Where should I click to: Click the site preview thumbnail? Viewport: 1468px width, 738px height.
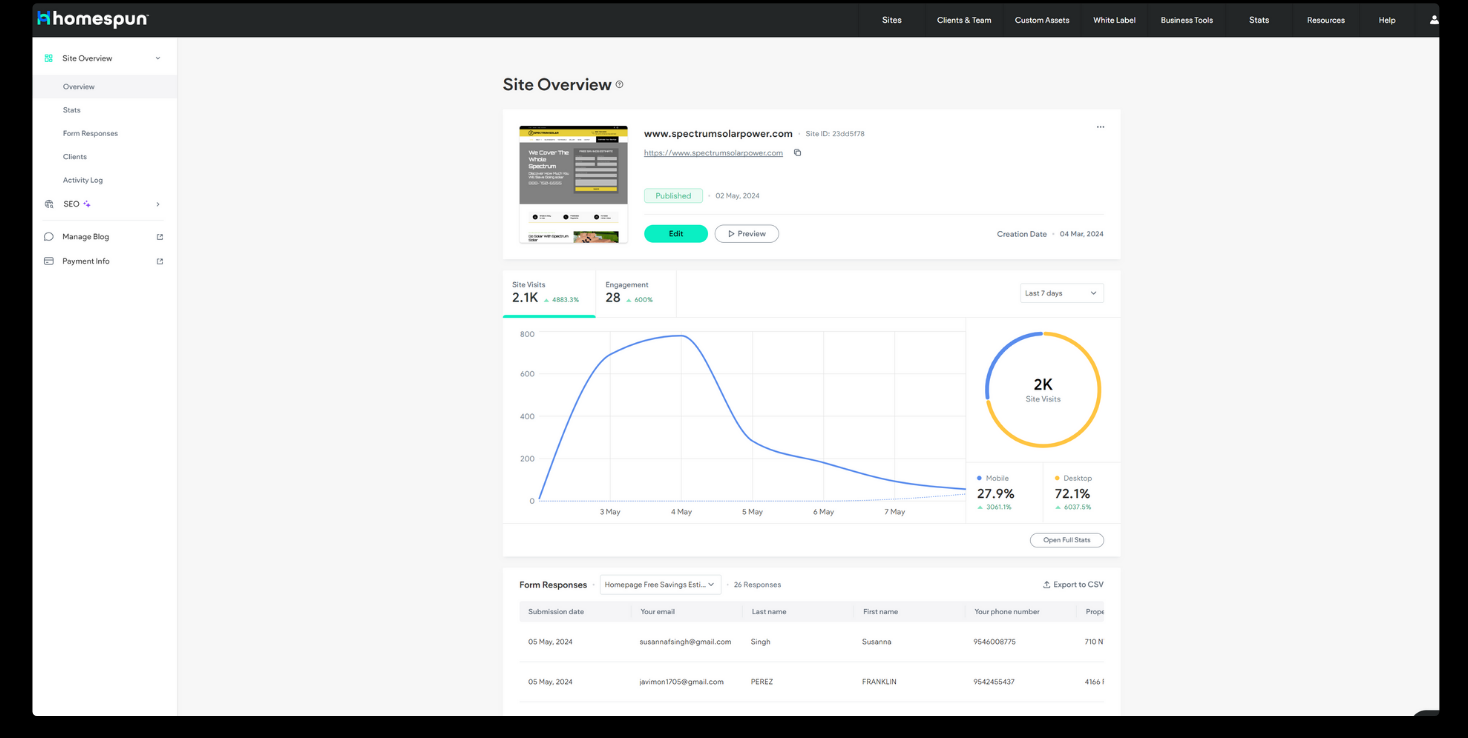click(x=574, y=185)
